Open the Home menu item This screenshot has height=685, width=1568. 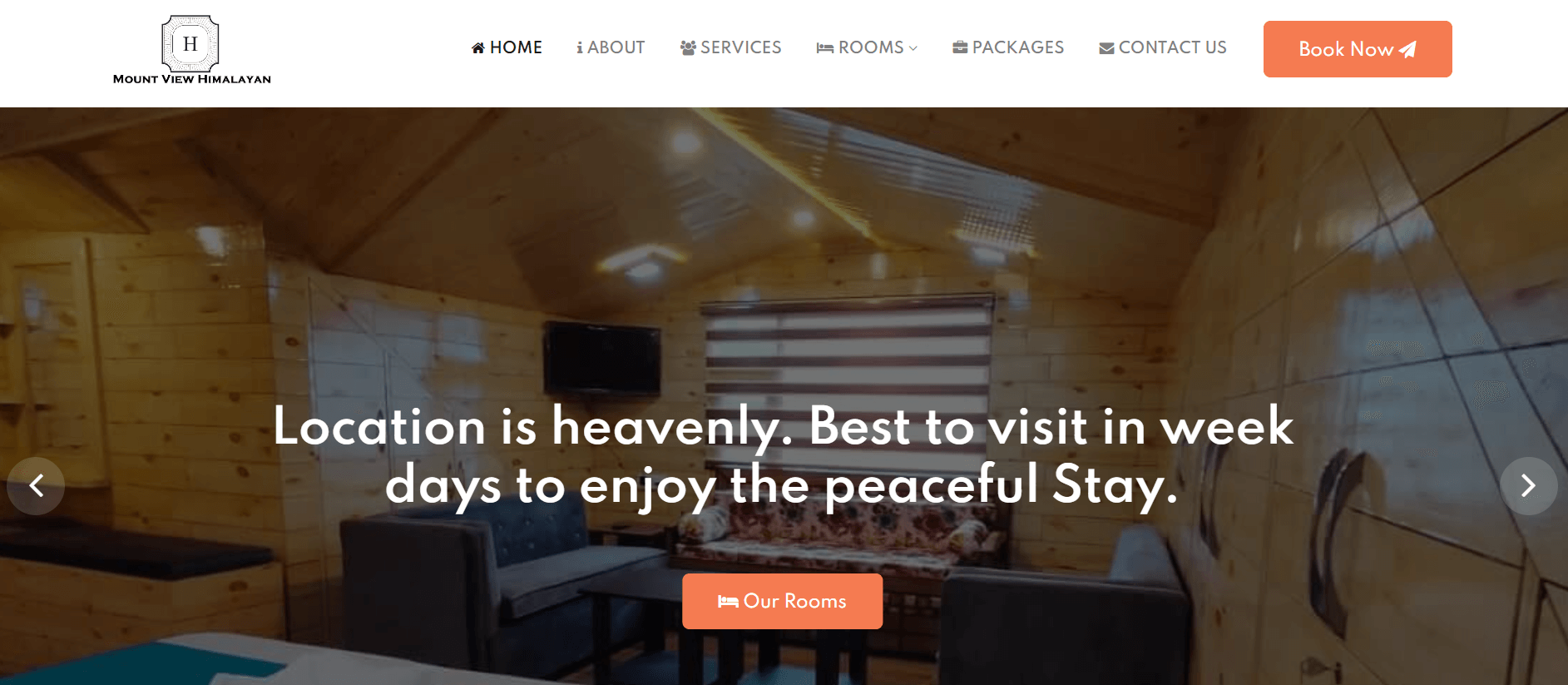point(507,47)
